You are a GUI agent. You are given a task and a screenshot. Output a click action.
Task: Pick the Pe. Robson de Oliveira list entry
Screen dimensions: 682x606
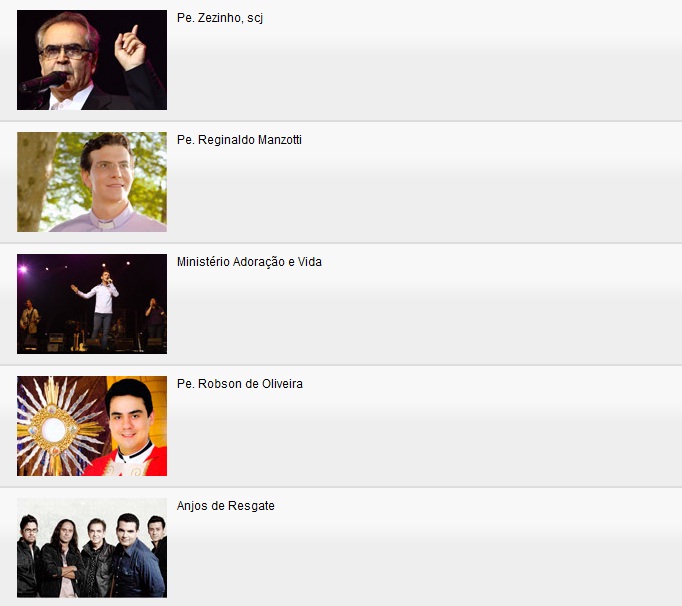341,426
